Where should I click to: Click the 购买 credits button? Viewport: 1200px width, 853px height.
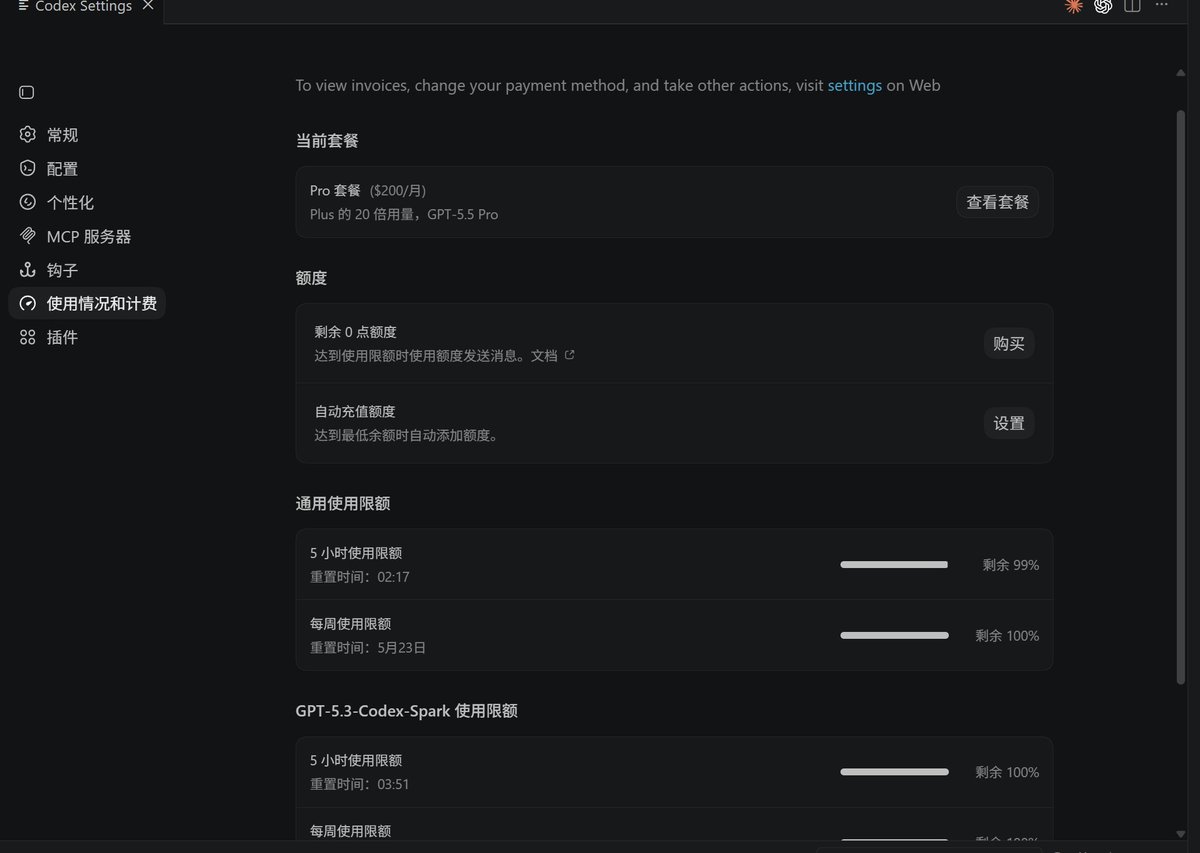coord(1009,343)
